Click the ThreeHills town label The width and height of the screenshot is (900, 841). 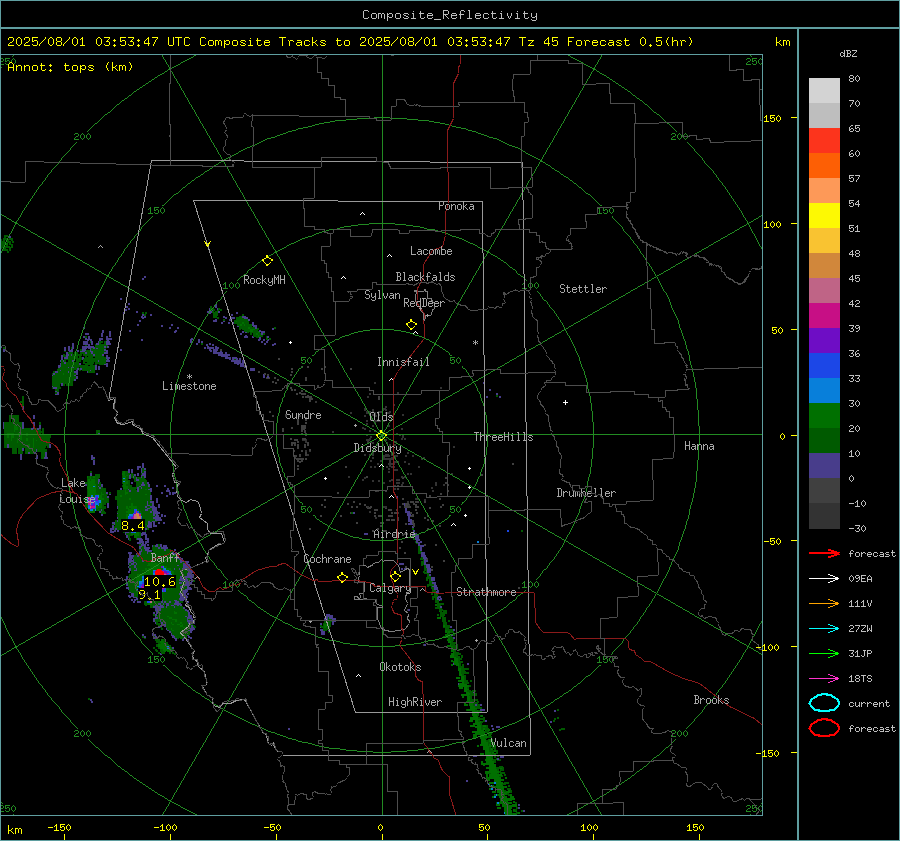point(503,437)
